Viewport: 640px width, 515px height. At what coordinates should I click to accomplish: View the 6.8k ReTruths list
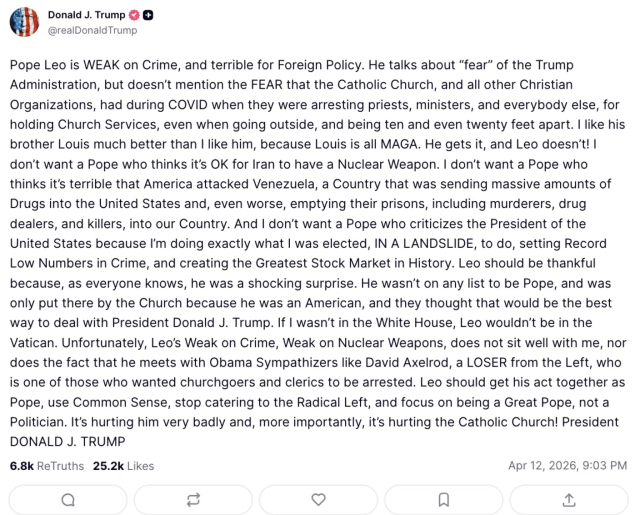47,465
